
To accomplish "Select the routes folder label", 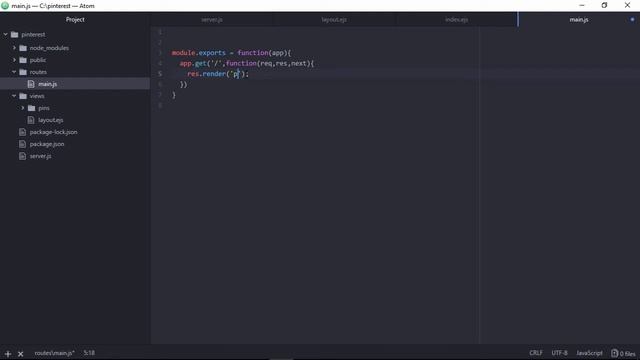I will [38, 72].
